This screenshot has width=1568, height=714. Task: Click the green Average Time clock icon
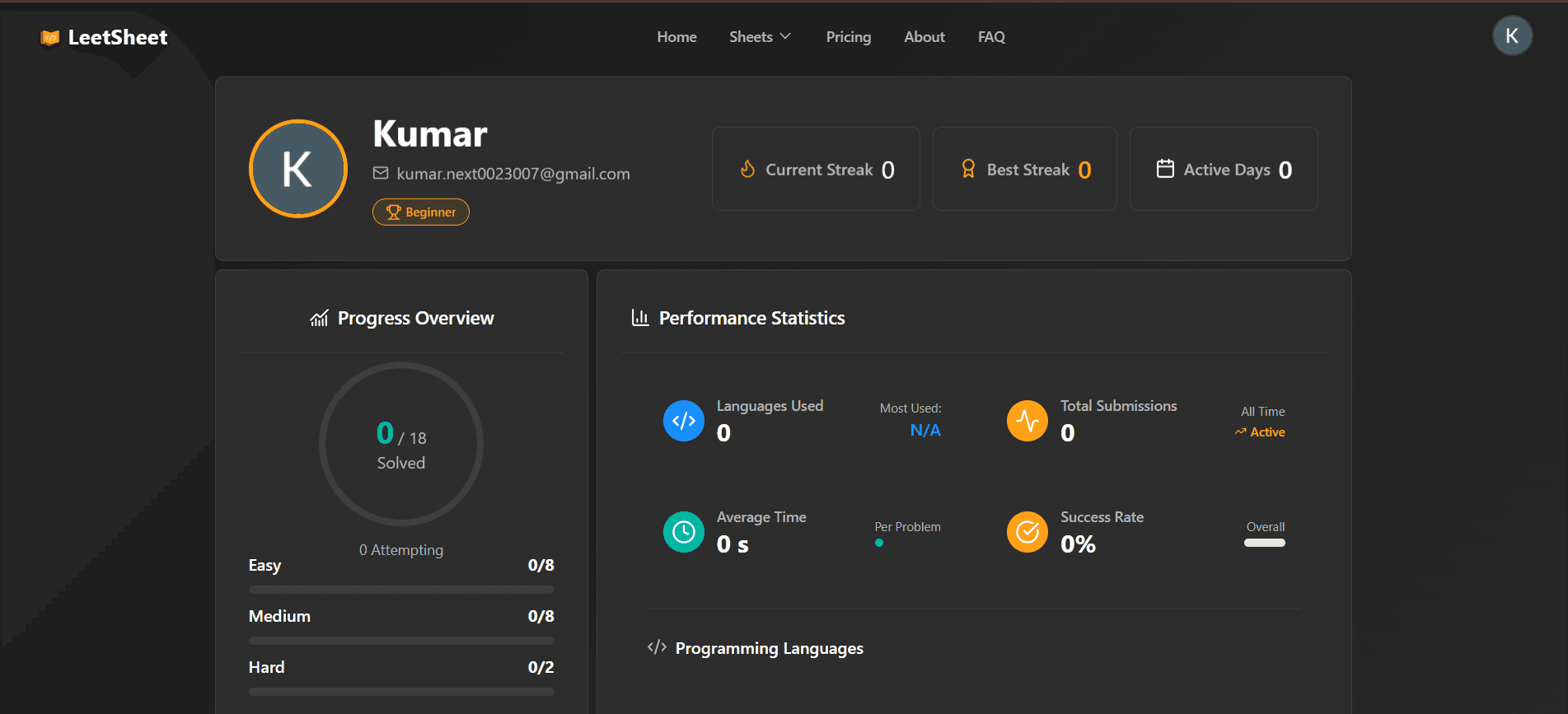pyautogui.click(x=683, y=532)
